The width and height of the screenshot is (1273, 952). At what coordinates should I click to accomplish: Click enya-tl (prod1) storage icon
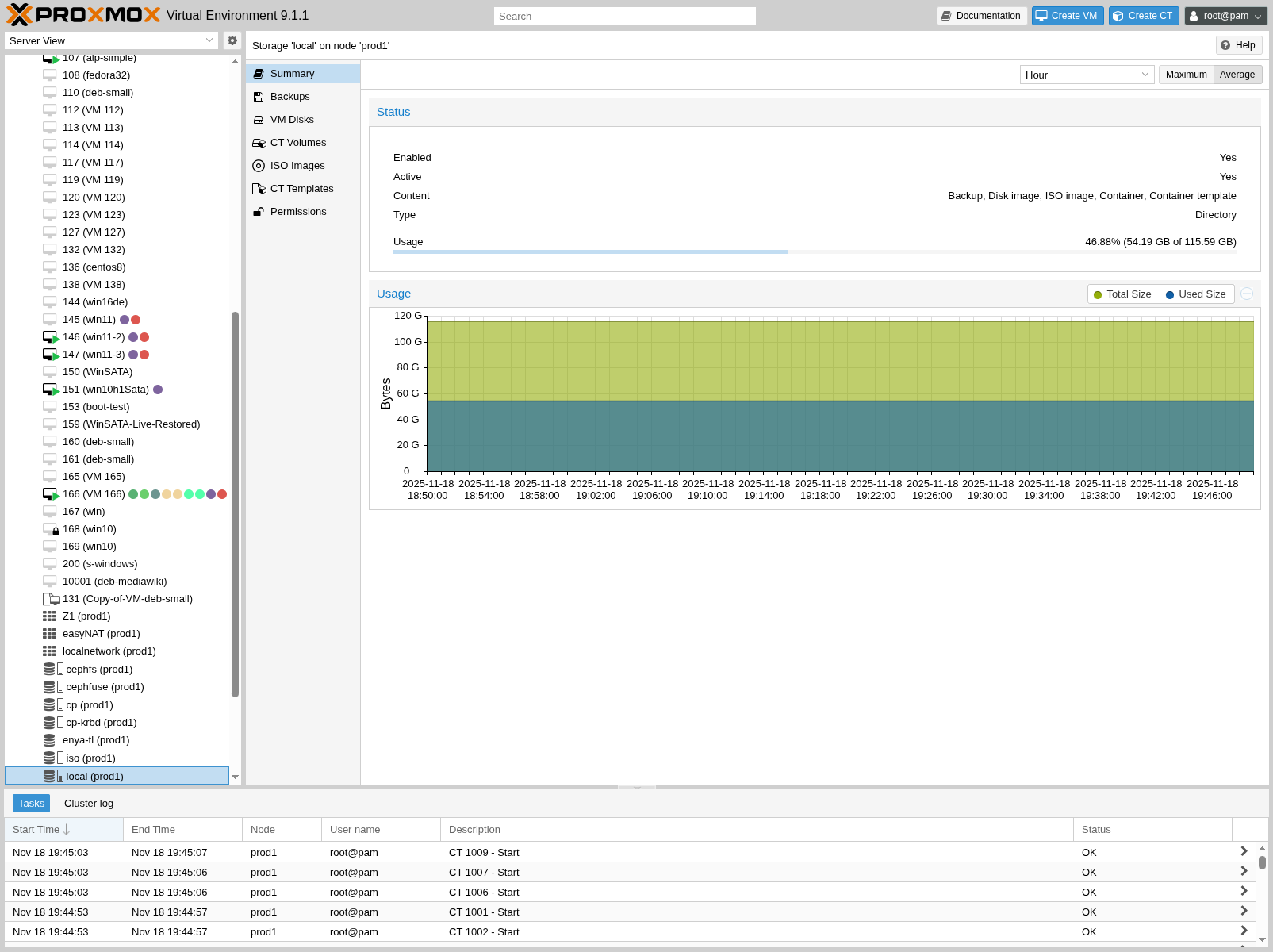coord(49,740)
